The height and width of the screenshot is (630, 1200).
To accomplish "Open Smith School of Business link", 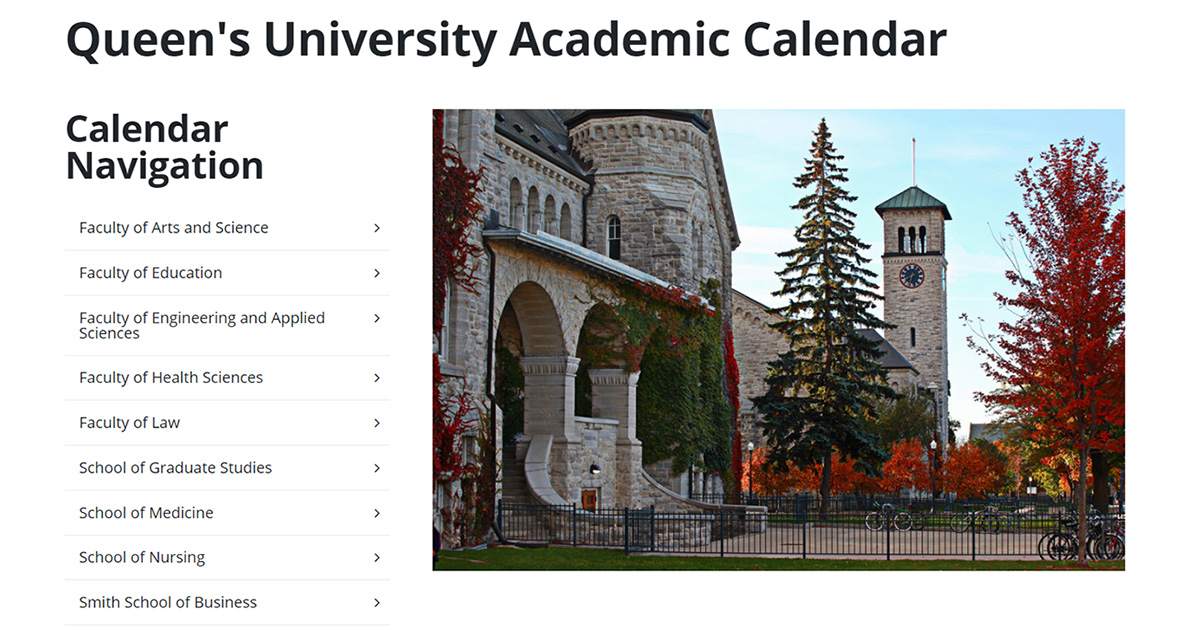I will [x=168, y=603].
